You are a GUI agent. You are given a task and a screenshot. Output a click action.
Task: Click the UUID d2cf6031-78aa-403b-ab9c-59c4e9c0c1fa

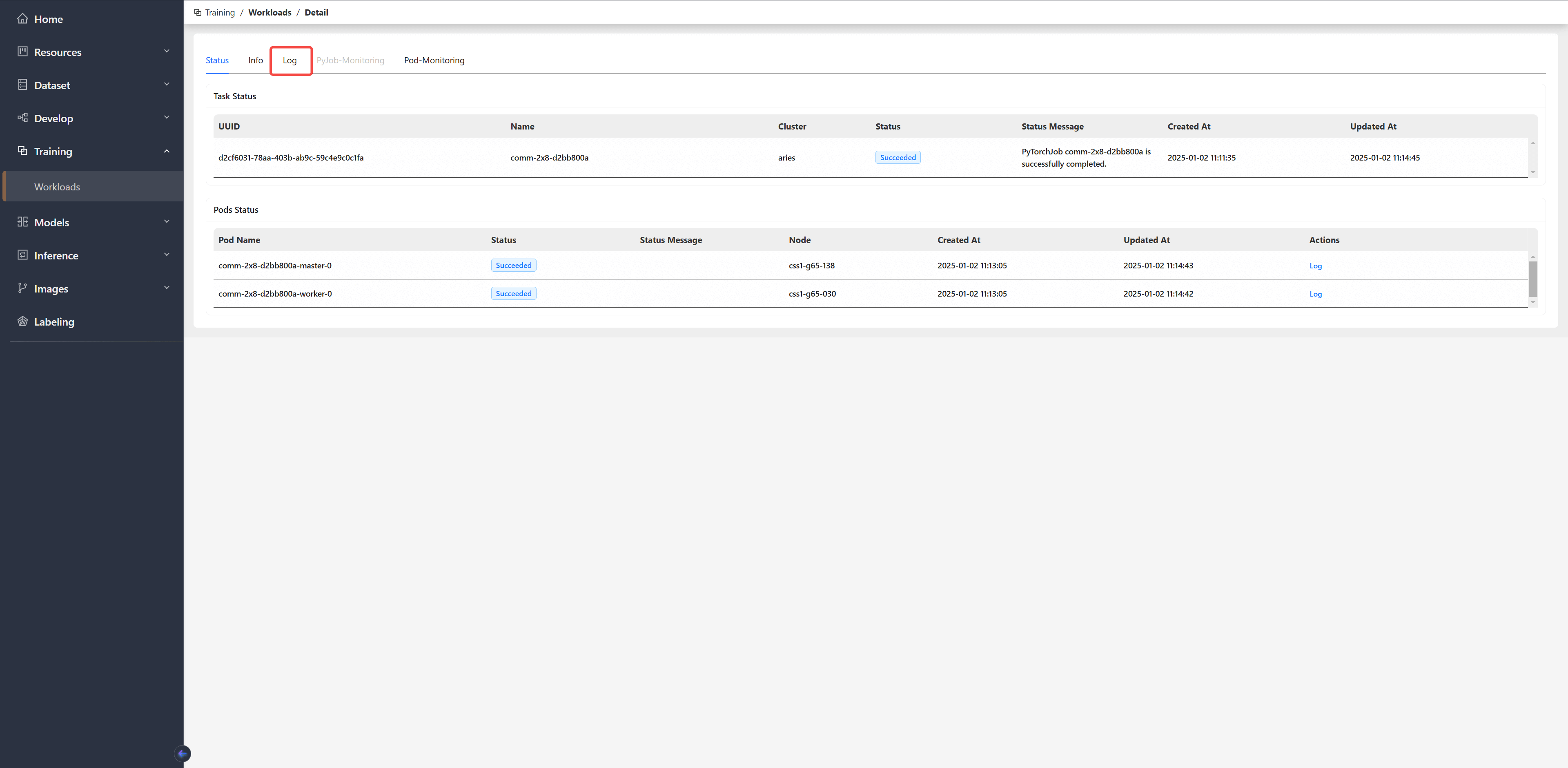(291, 157)
